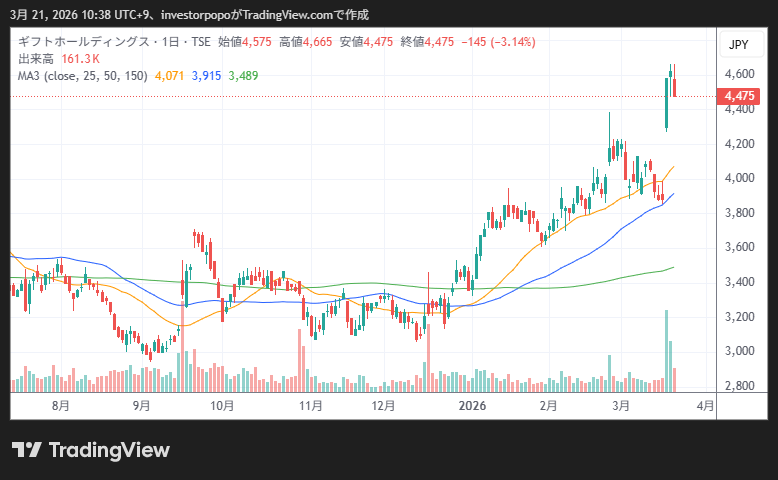Select the MA3 (close, 25, 50, 150) indicator legend
Viewport: 778px width, 480px height.
click(x=80, y=74)
